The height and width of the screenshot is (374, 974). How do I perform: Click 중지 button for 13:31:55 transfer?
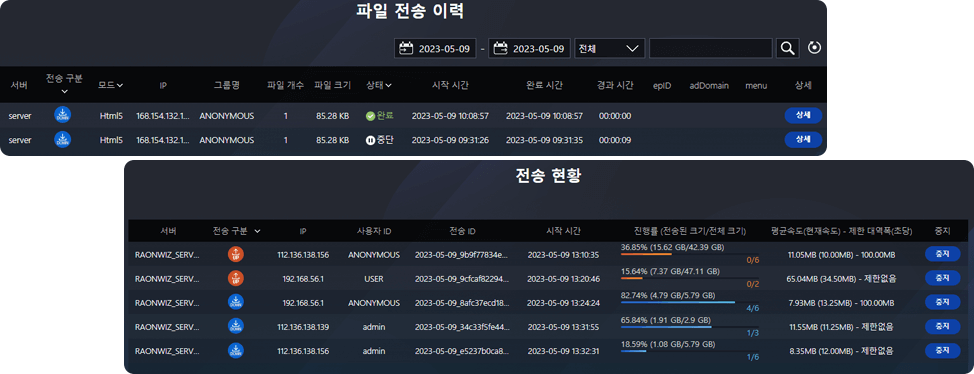(x=942, y=326)
